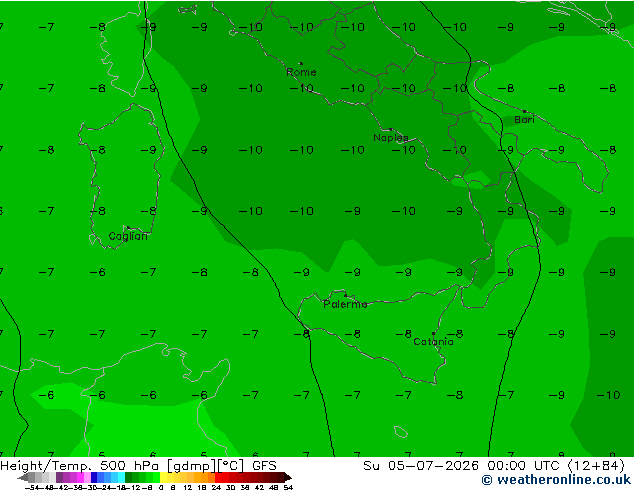The width and height of the screenshot is (634, 490).
Task: Click the Palermo city label
Action: [x=345, y=304]
